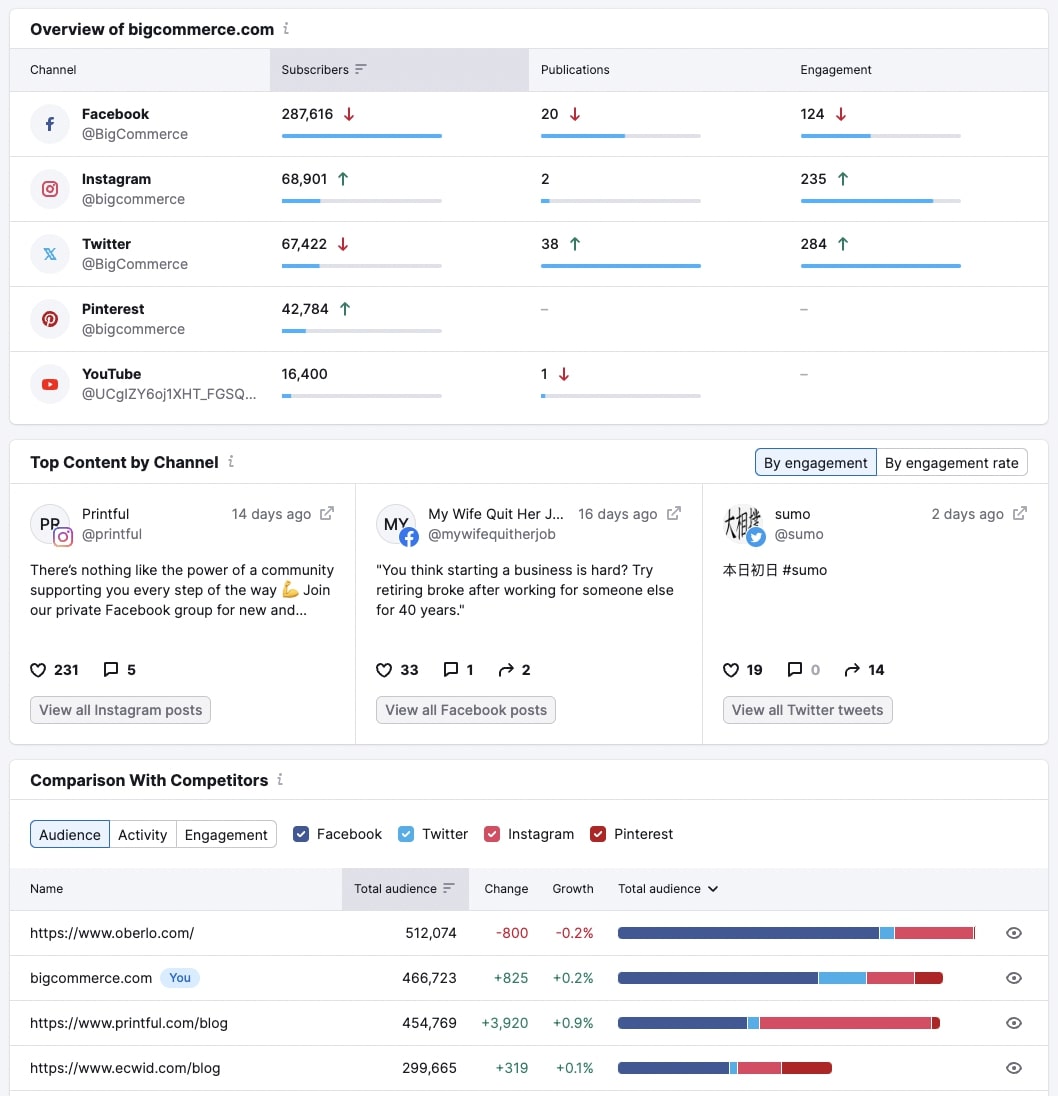Open the Printful Instagram post external link icon

click(x=326, y=513)
